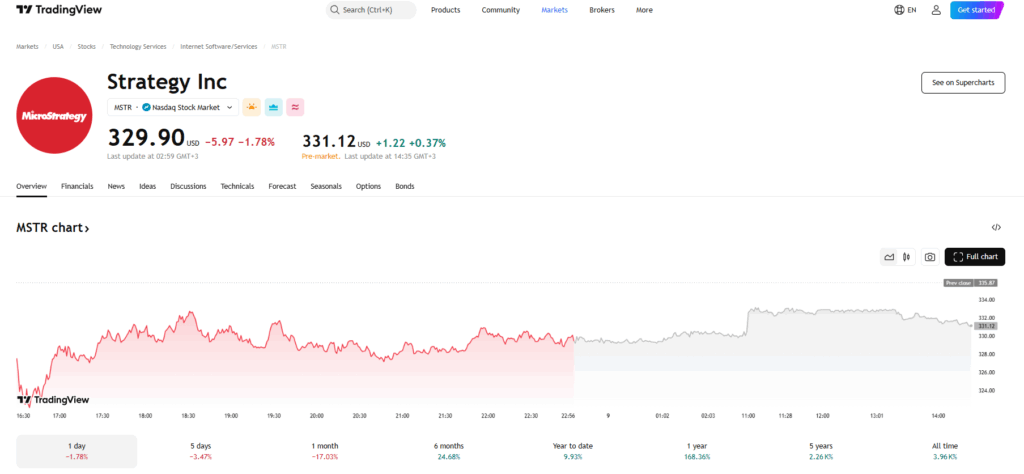Select the 1 month range

point(325,451)
